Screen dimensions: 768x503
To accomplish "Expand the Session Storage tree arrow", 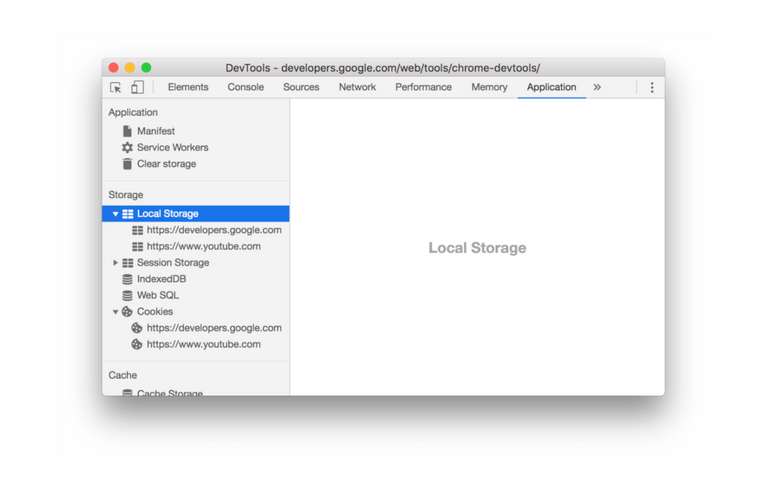I will tap(115, 263).
